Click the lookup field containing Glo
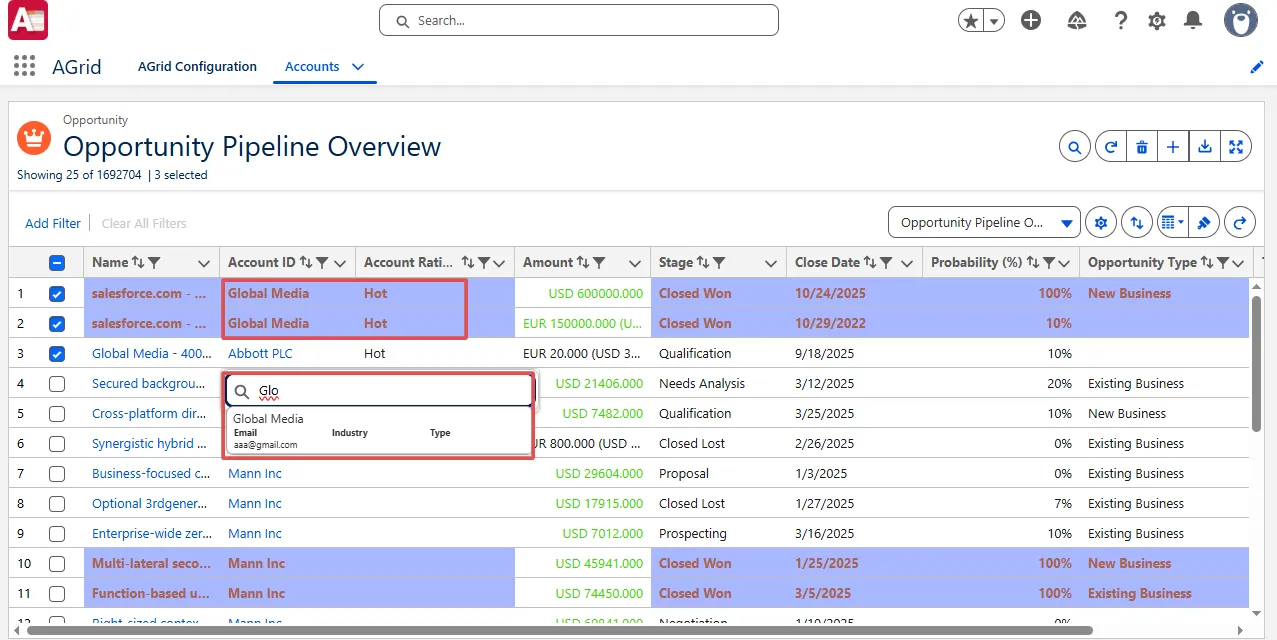This screenshot has width=1277, height=640. pyautogui.click(x=379, y=391)
